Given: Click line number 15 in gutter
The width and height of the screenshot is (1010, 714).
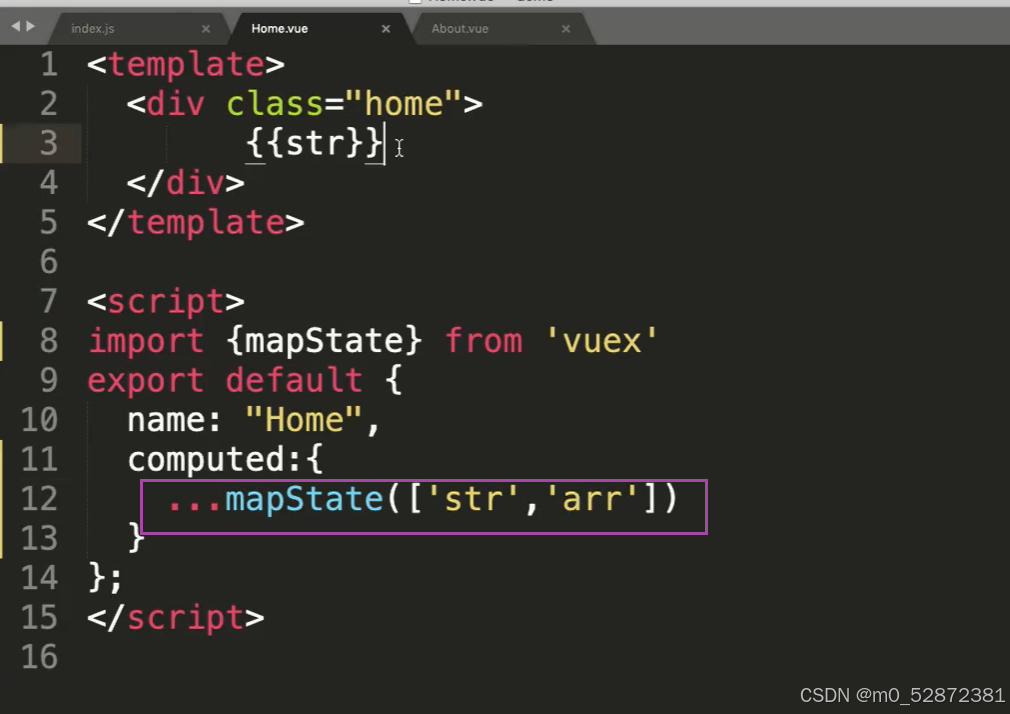Looking at the screenshot, I should pyautogui.click(x=39, y=617).
